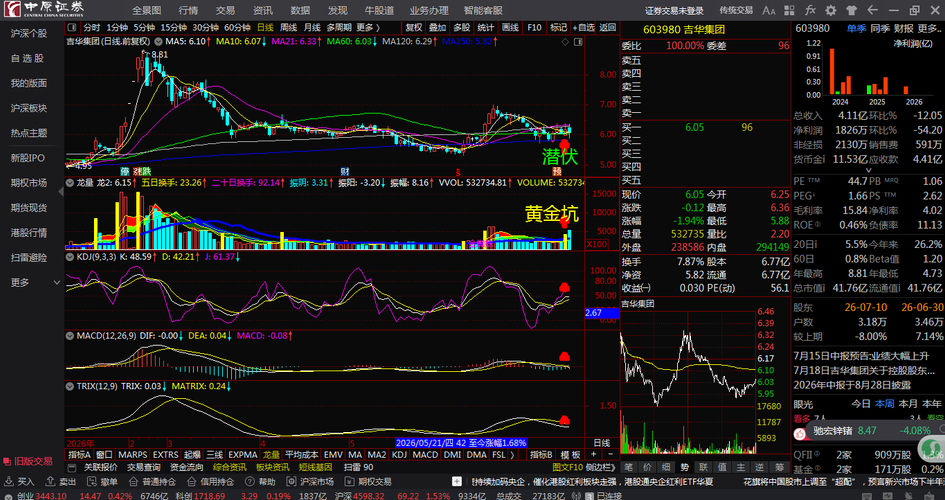The height and width of the screenshot is (500, 945).
Task: Open 信用持仓 credit holdings
Action: click(210, 482)
